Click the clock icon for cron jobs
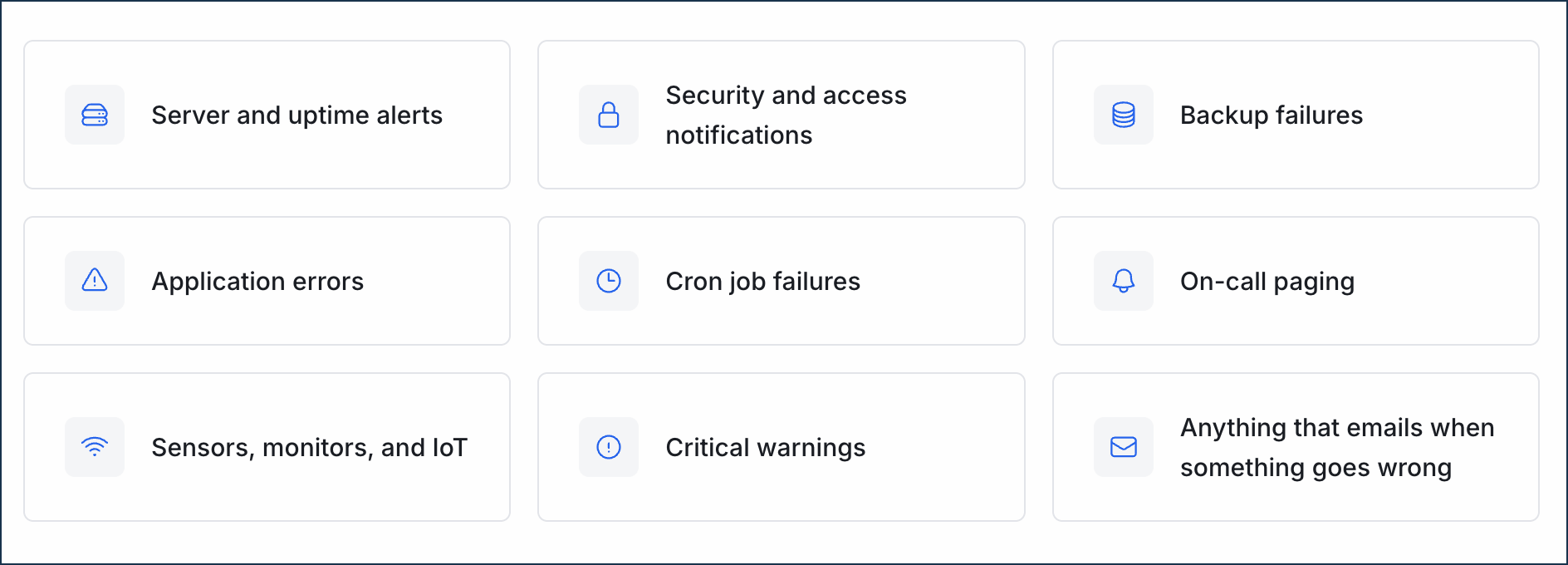 (608, 281)
